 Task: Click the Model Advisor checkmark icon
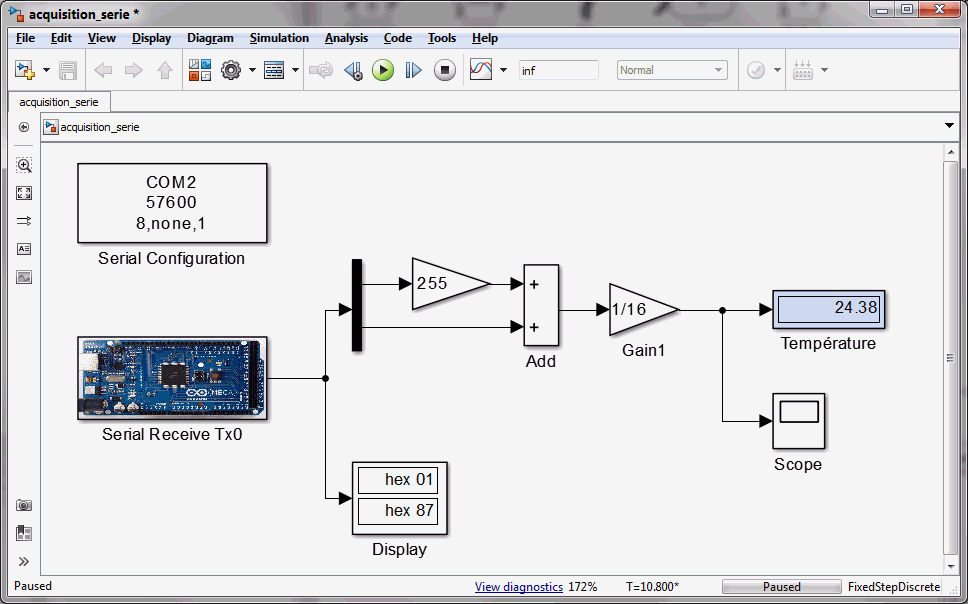pyautogui.click(x=756, y=70)
